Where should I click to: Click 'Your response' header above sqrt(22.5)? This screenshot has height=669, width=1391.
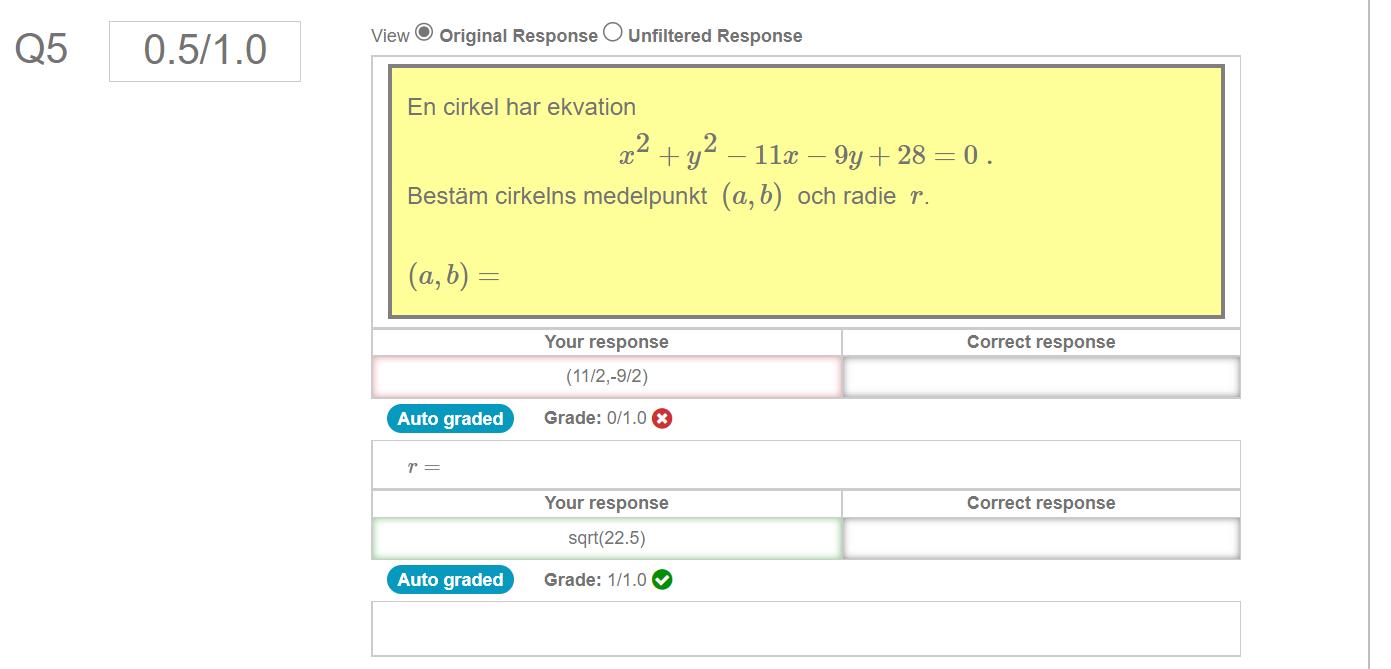[606, 503]
